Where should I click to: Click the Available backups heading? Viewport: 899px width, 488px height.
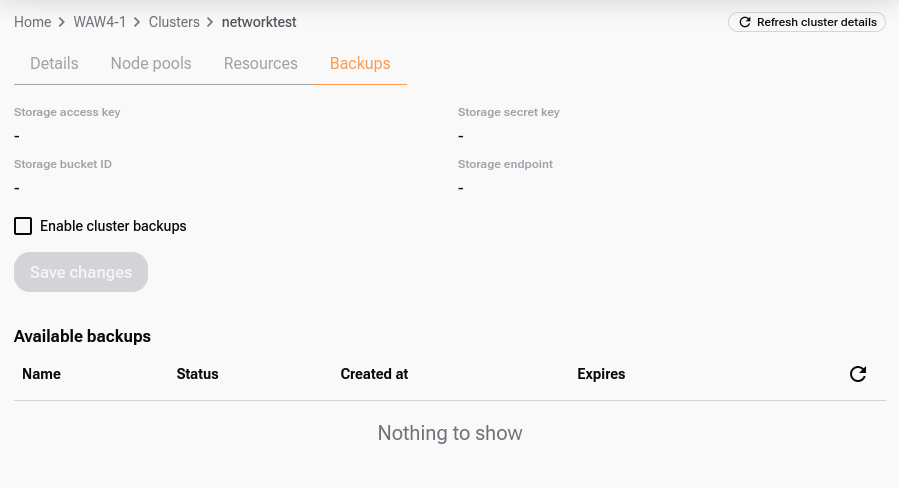pyautogui.click(x=82, y=336)
